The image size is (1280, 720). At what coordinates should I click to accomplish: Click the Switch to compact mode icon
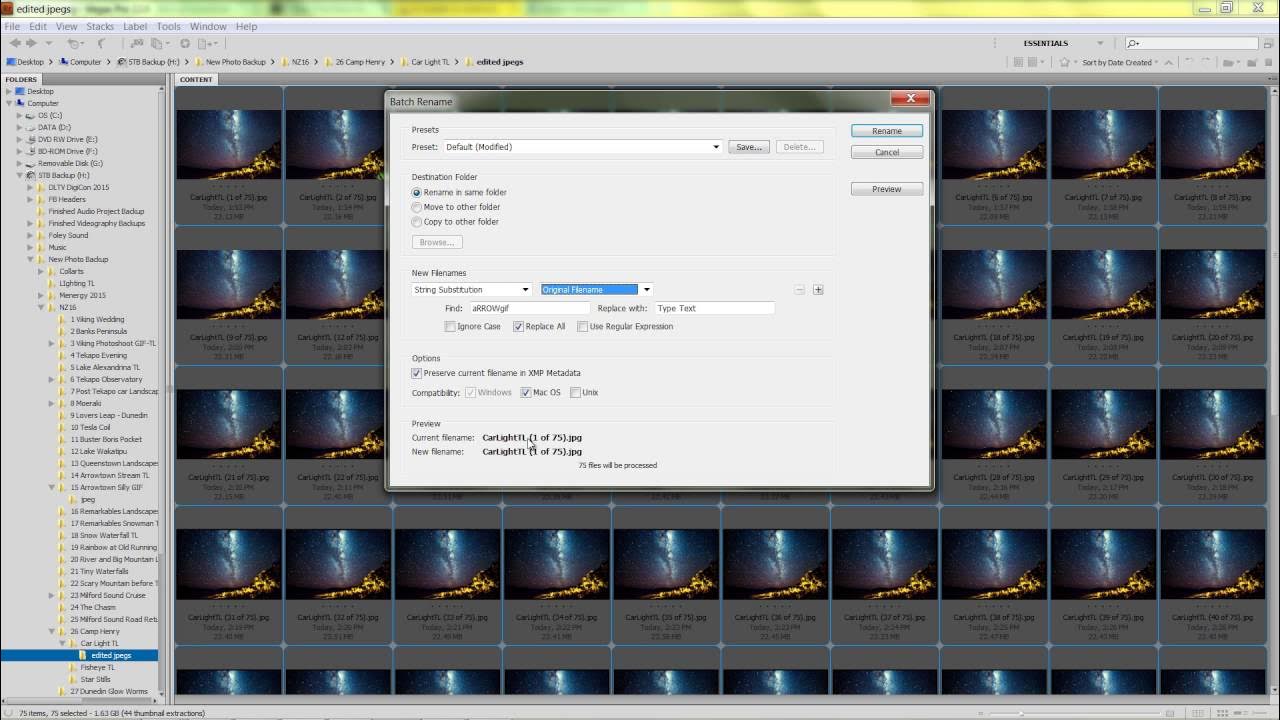point(1268,44)
